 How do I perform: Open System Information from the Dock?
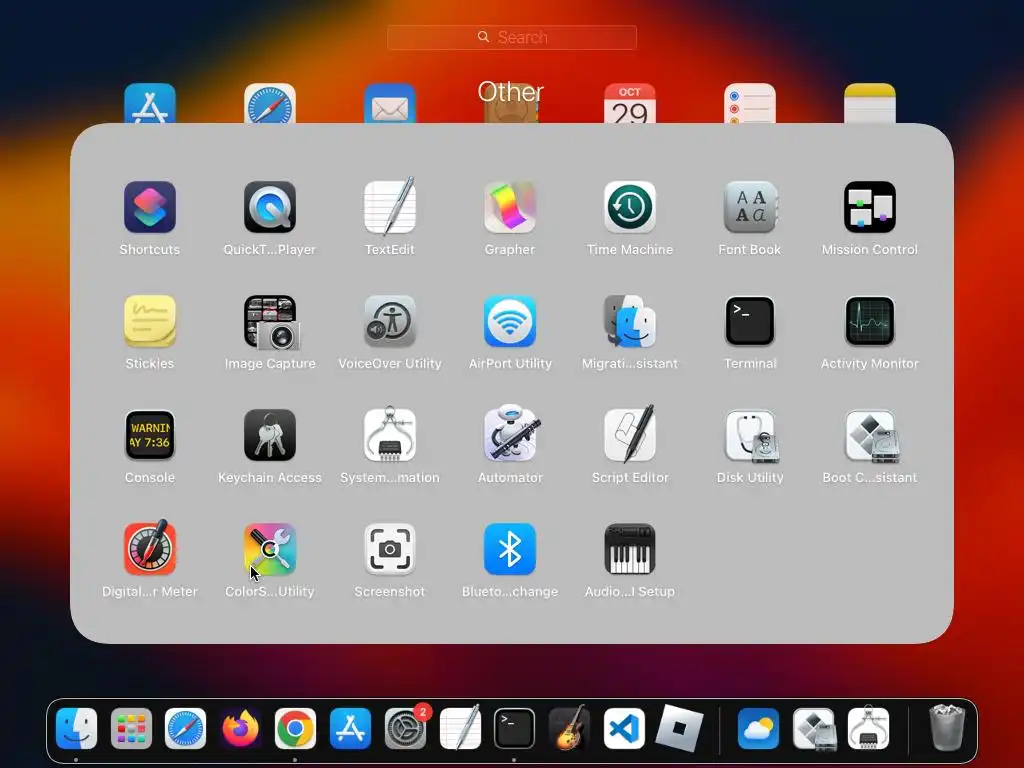(x=868, y=727)
